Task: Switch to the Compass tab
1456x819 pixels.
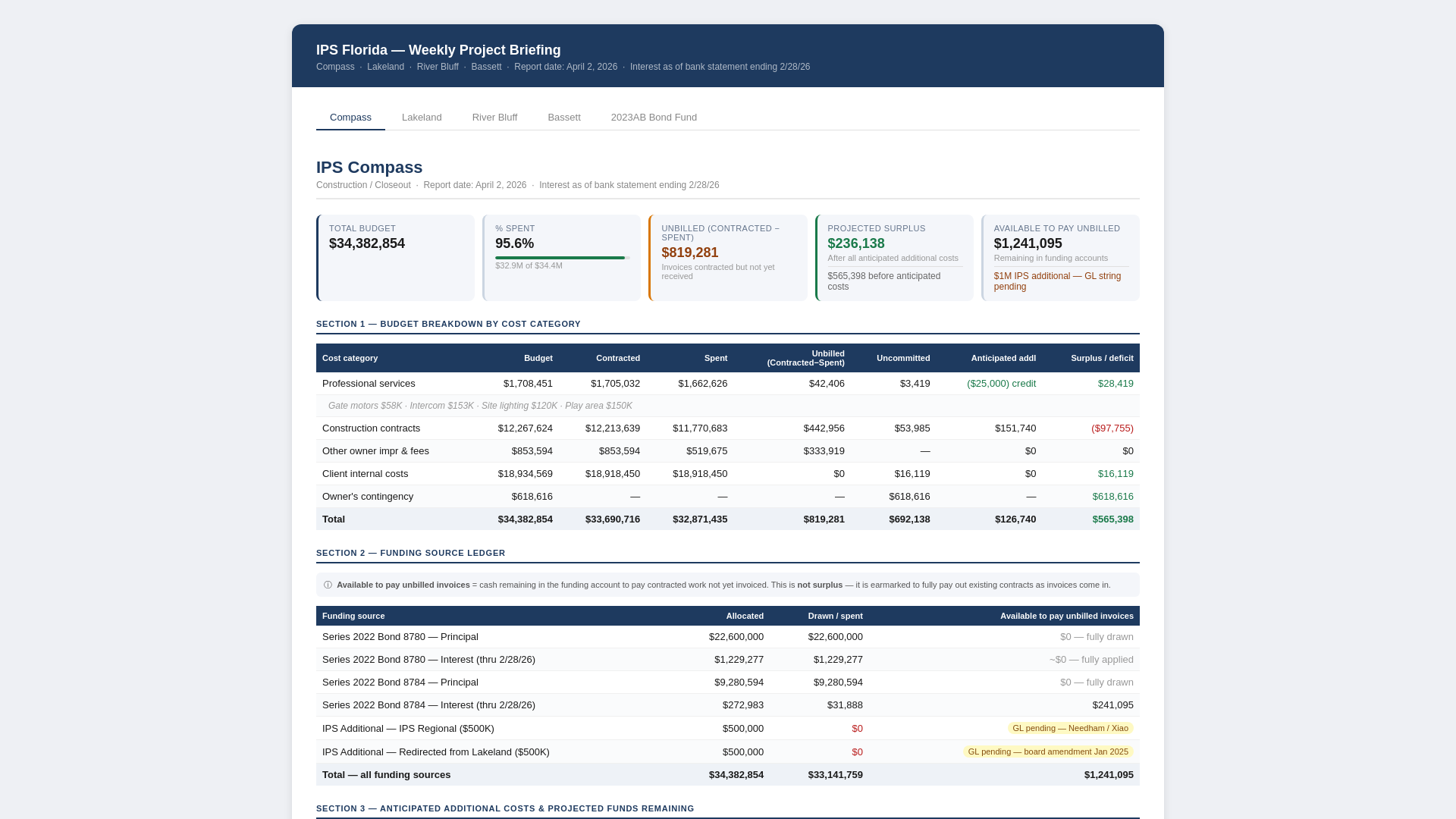Action: (x=350, y=118)
